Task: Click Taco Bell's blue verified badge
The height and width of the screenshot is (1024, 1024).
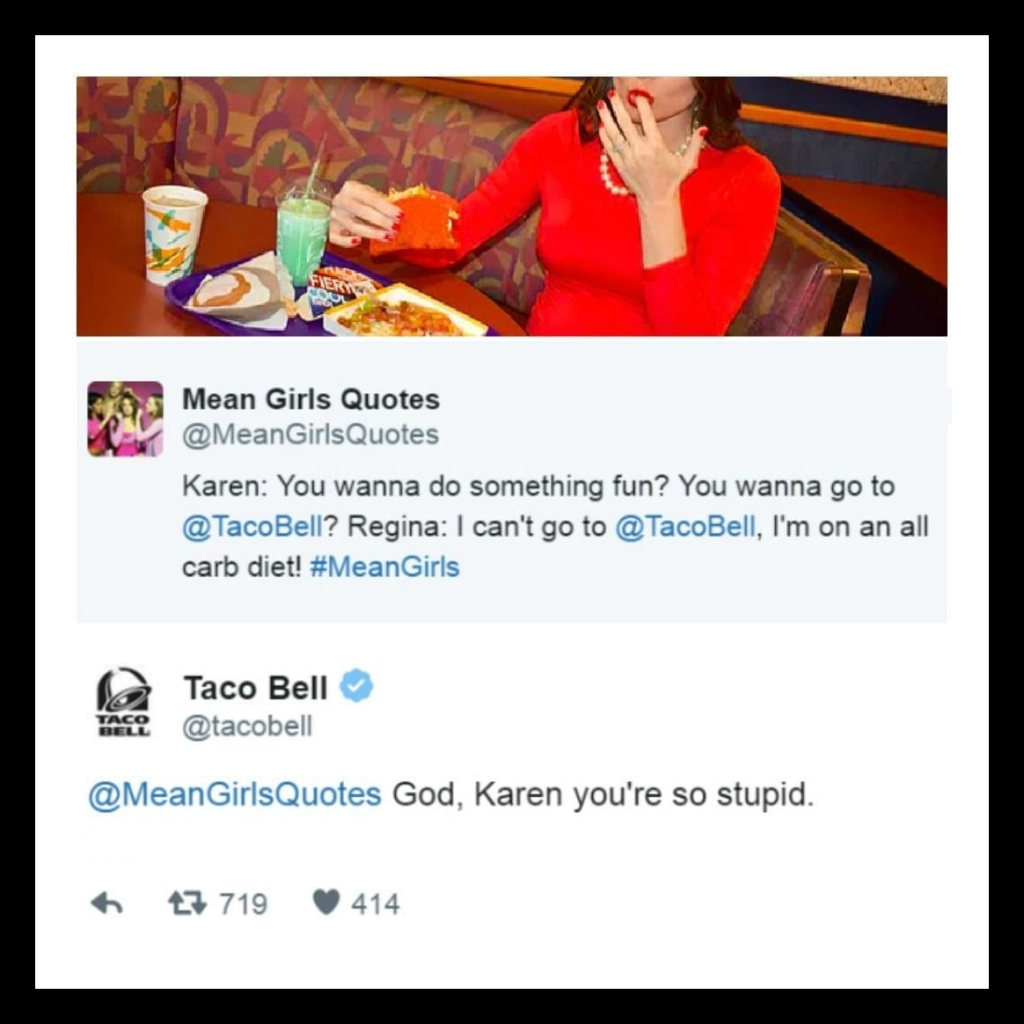Action: click(x=357, y=686)
